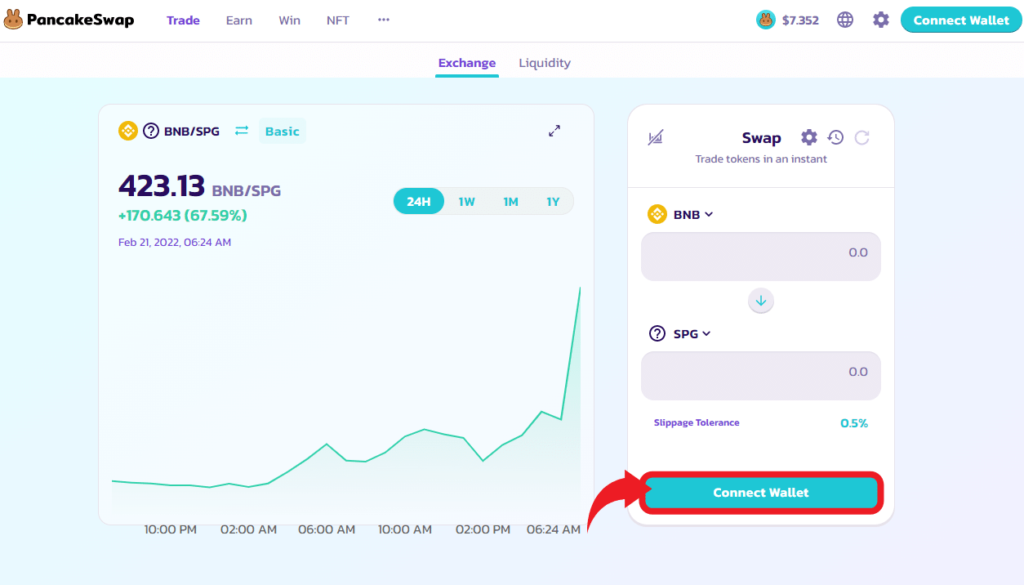Click the unknown SPG token icon in chart header
Screen dimensions: 1024x585
tap(151, 131)
